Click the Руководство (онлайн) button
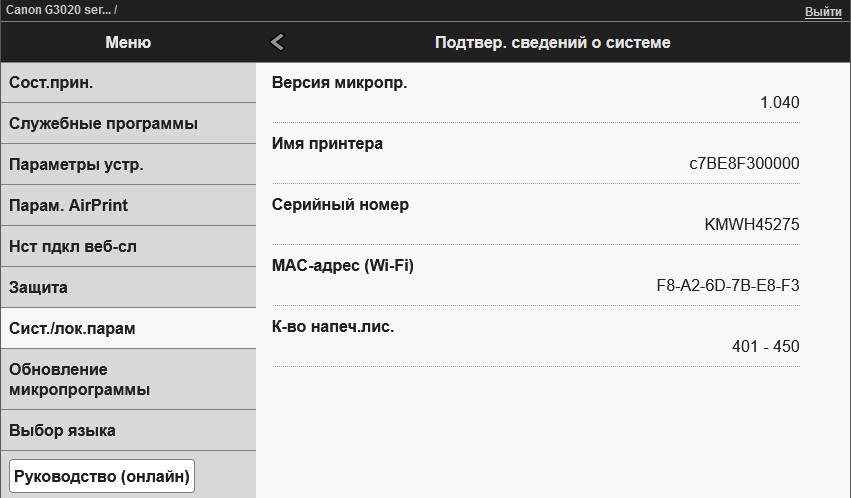 [x=101, y=477]
